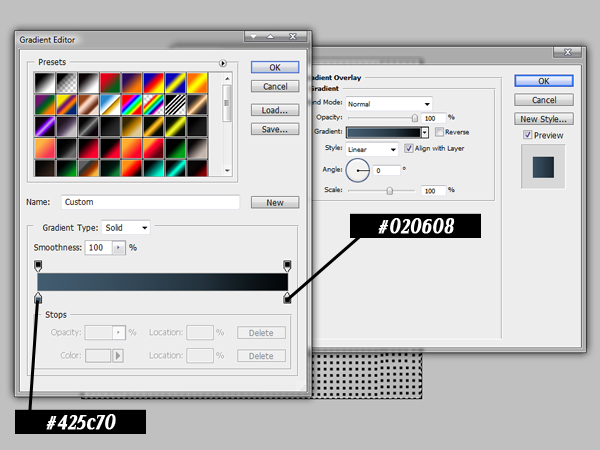Click the Opacity percent field in Gradient Overlay
The height and width of the screenshot is (450, 600).
pos(434,118)
